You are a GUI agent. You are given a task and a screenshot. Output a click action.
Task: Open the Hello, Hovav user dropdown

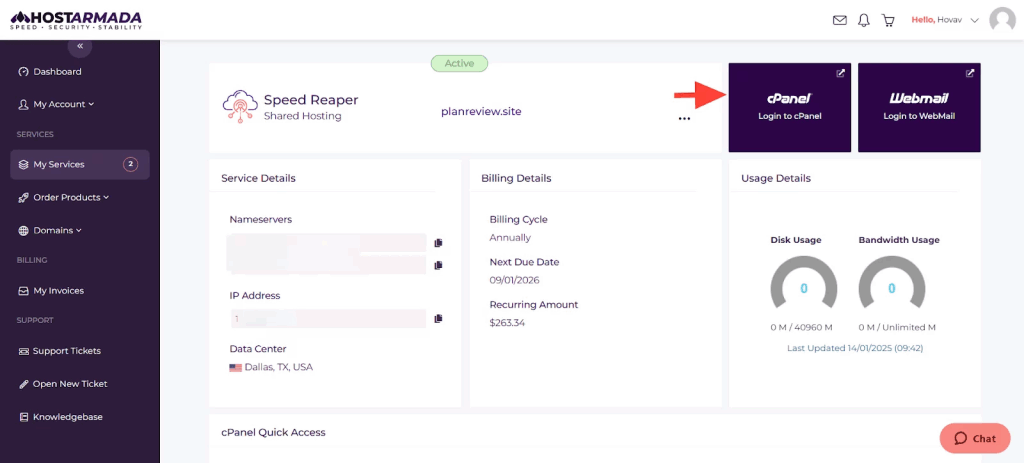(x=944, y=20)
